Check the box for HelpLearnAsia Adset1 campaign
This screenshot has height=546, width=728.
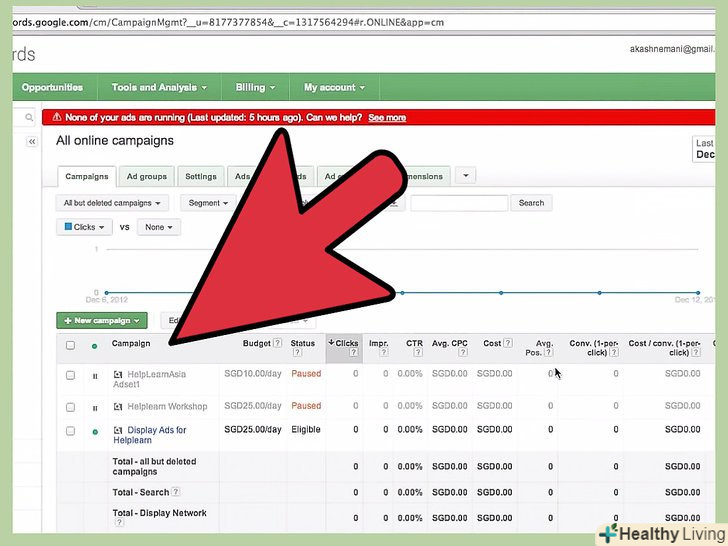[x=70, y=376]
